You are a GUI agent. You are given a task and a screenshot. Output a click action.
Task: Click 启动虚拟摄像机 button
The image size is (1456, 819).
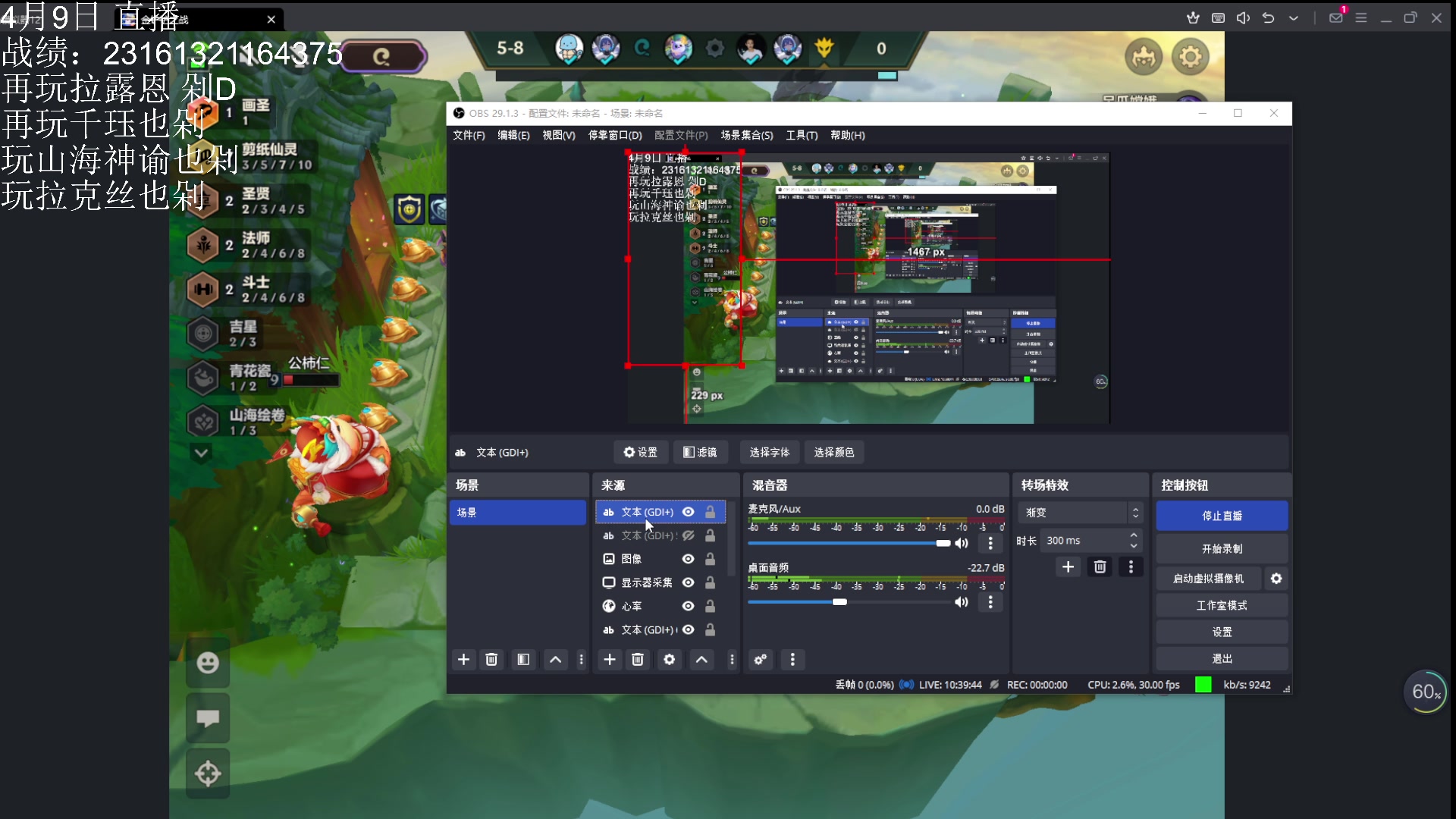(1208, 579)
